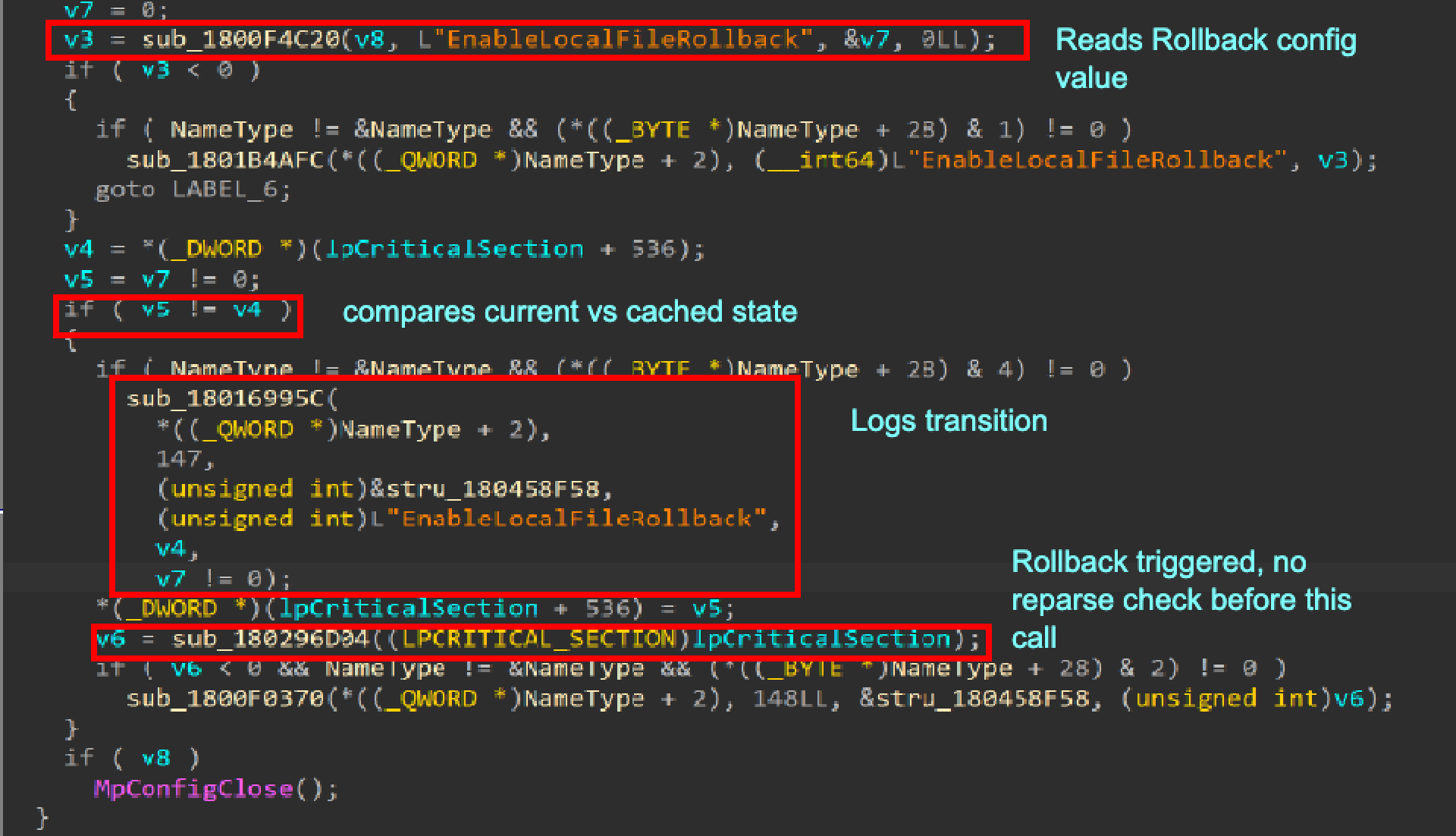The height and width of the screenshot is (836, 1456).
Task: Click the 'if ( v3 < 0 )' condition
Action: point(162,70)
